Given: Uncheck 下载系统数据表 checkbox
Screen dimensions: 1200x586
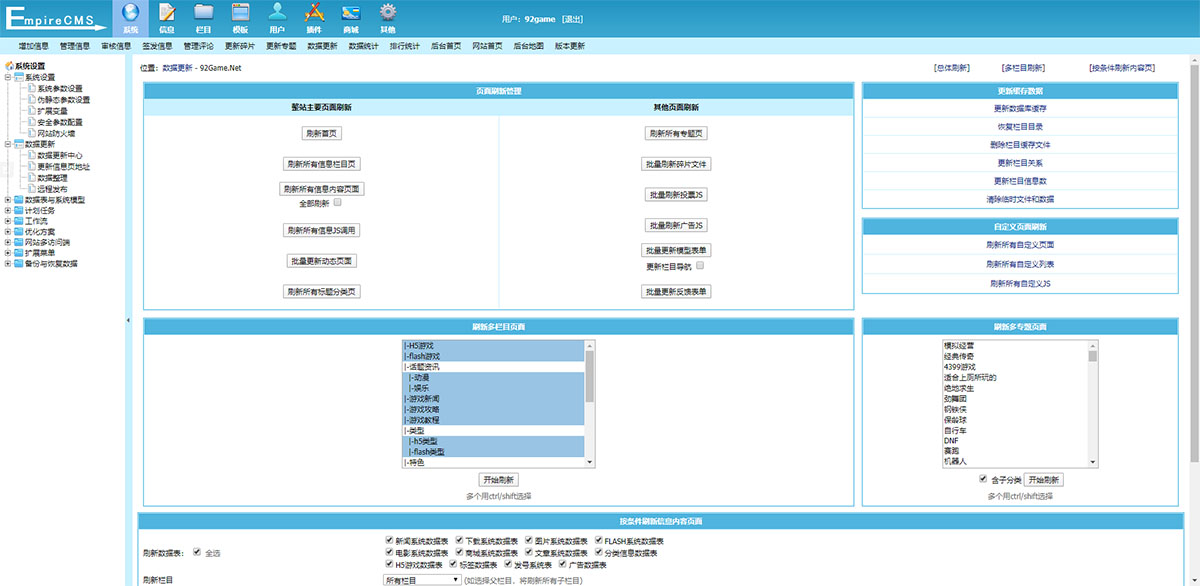Looking at the screenshot, I should pos(459,540).
